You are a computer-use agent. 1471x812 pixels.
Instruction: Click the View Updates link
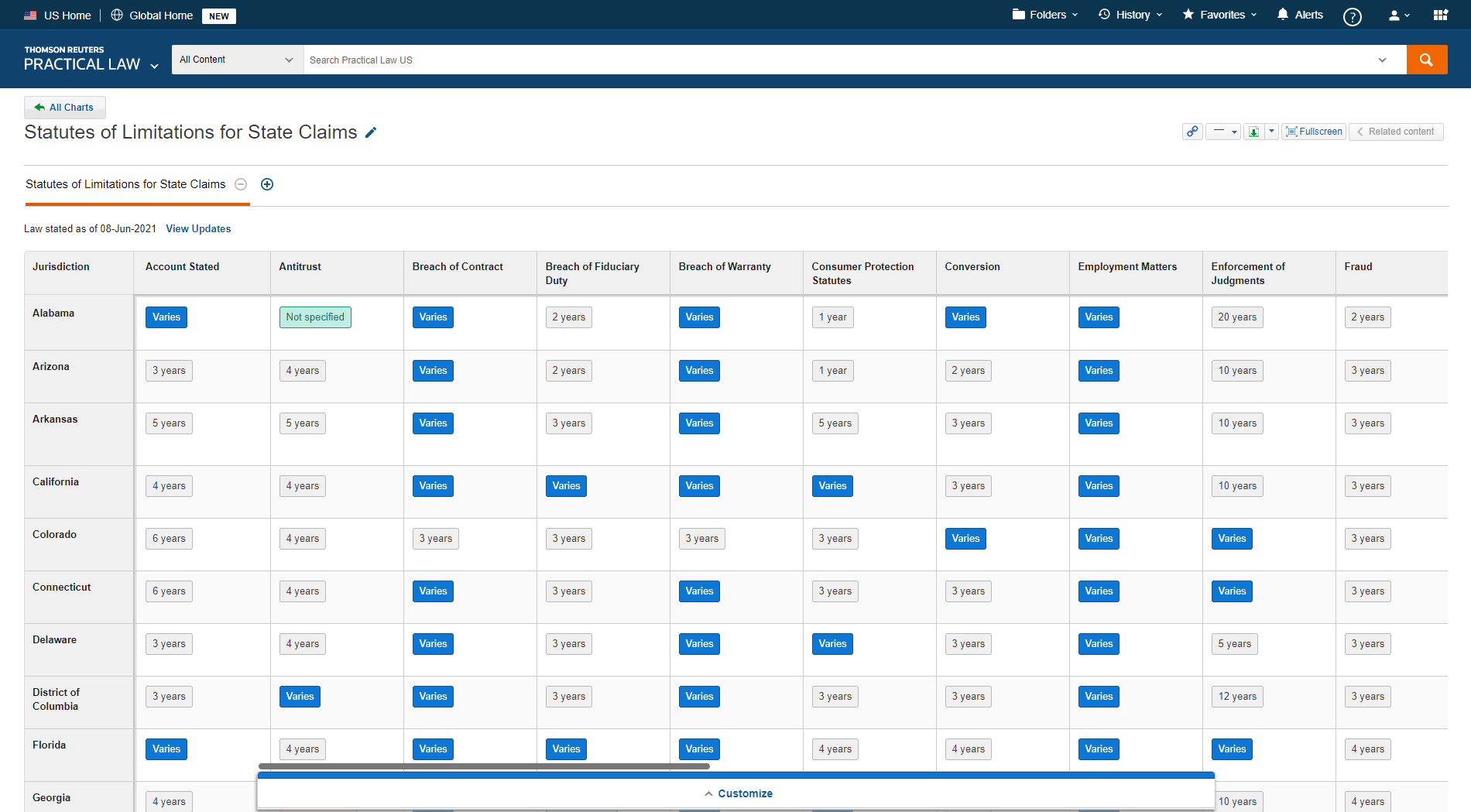click(198, 229)
